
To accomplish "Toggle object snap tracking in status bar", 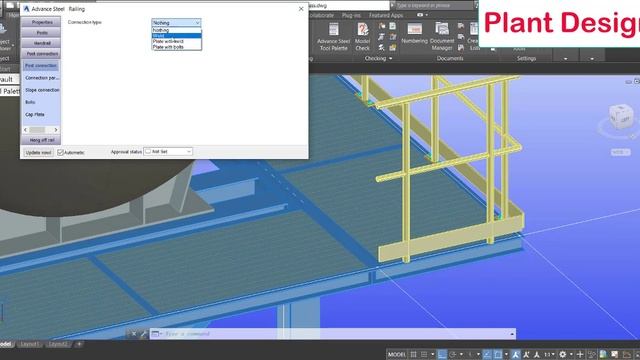I will 487,354.
